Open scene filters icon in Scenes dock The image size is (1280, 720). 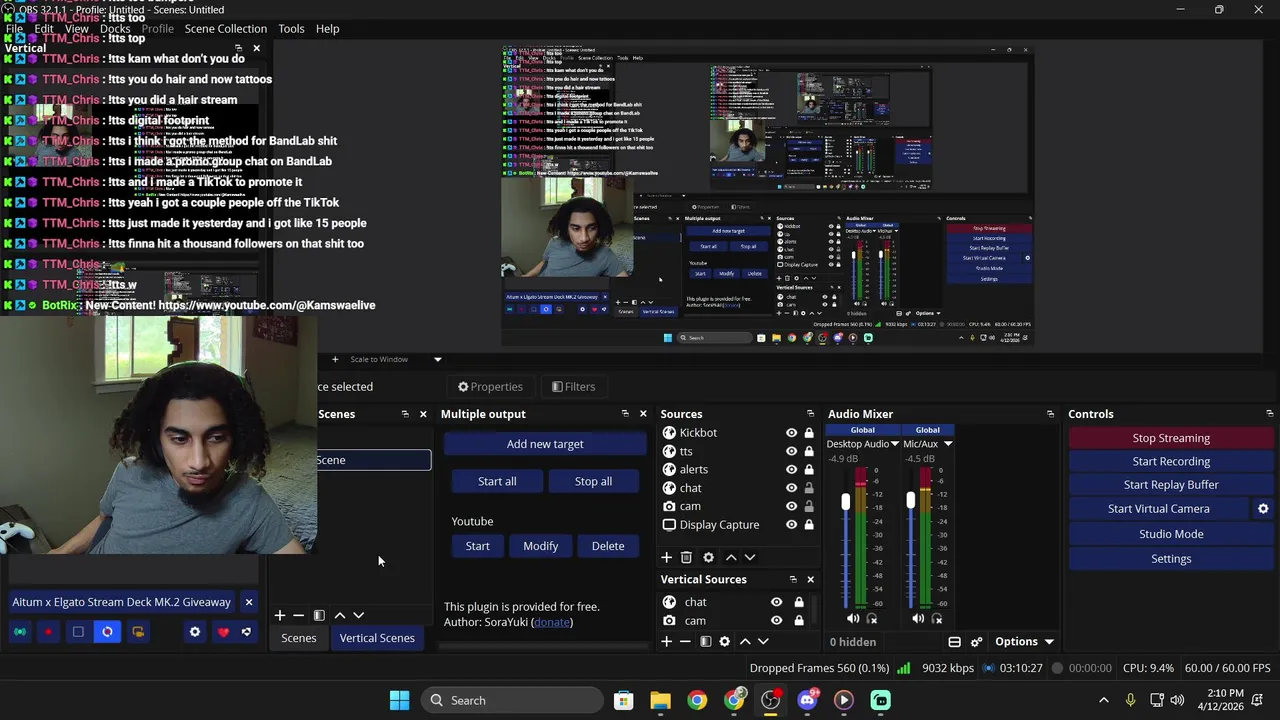(319, 615)
